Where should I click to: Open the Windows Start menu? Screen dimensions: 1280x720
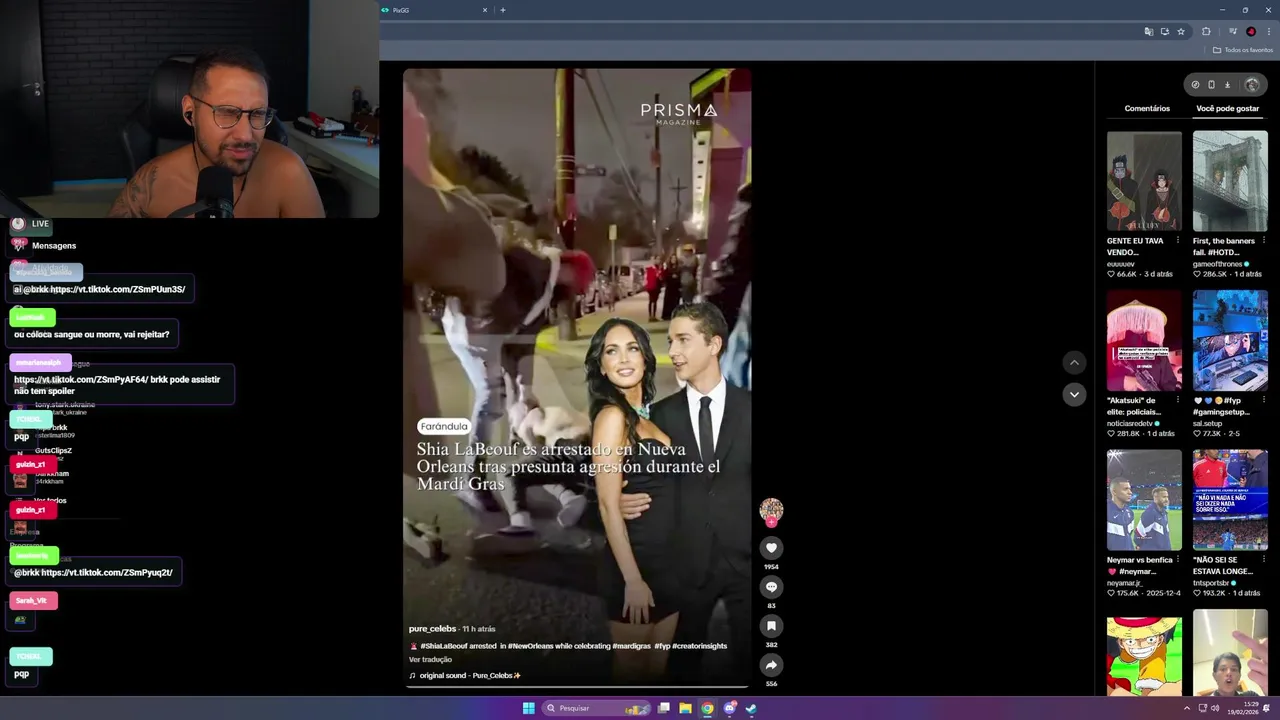(x=528, y=708)
